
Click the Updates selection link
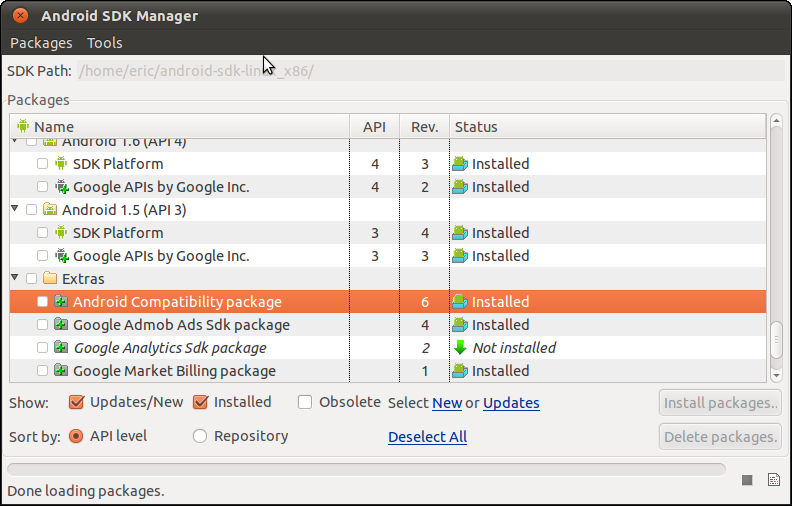pos(511,403)
